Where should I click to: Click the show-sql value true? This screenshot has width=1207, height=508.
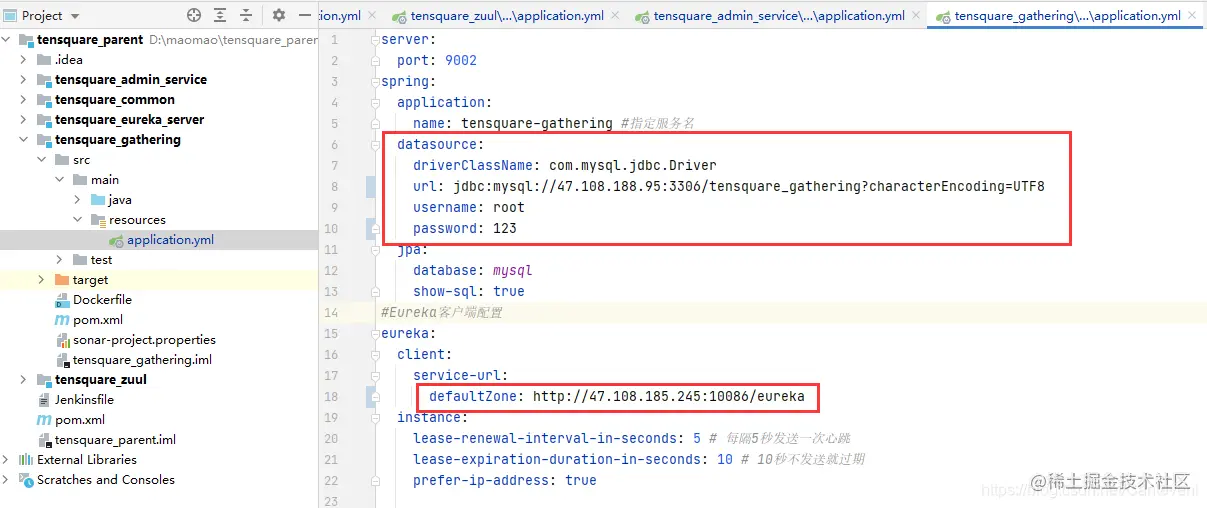[509, 291]
